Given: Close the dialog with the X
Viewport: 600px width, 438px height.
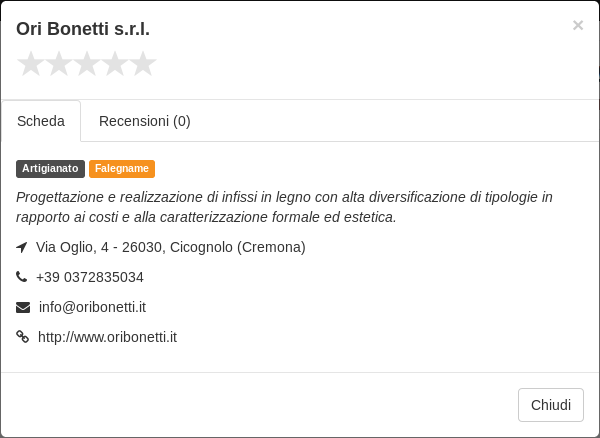Looking at the screenshot, I should (578, 25).
